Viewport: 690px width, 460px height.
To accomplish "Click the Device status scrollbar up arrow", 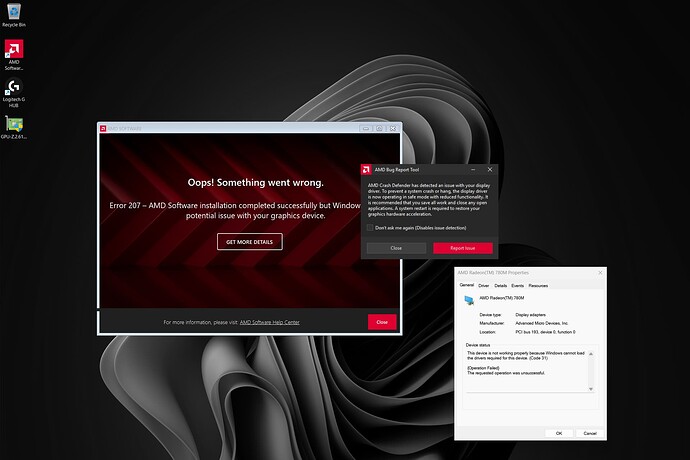I will click(x=591, y=354).
